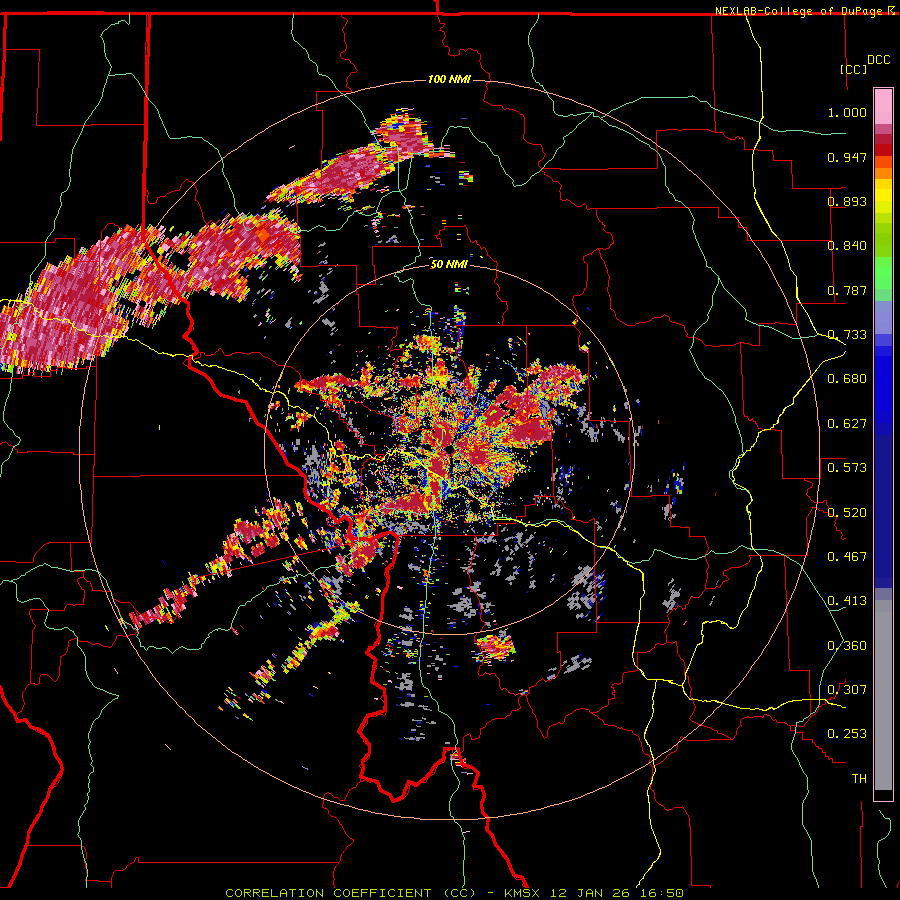The height and width of the screenshot is (900, 900).
Task: Click the TH threshold label
Action: (x=859, y=779)
